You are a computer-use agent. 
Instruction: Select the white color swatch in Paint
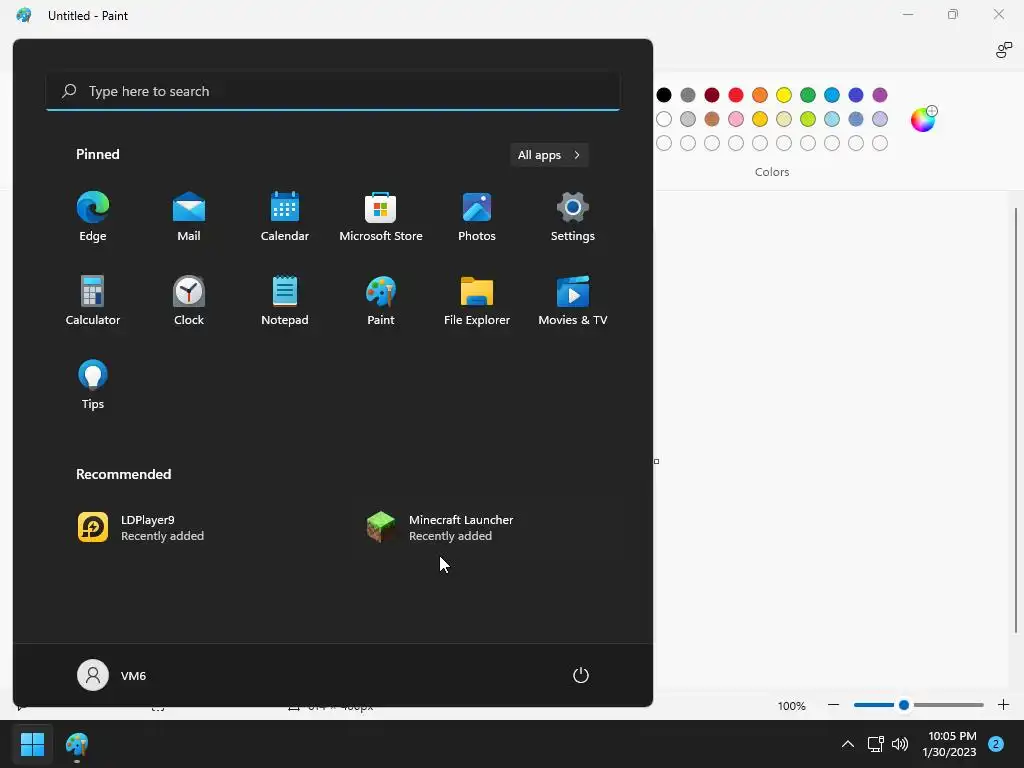coord(664,119)
